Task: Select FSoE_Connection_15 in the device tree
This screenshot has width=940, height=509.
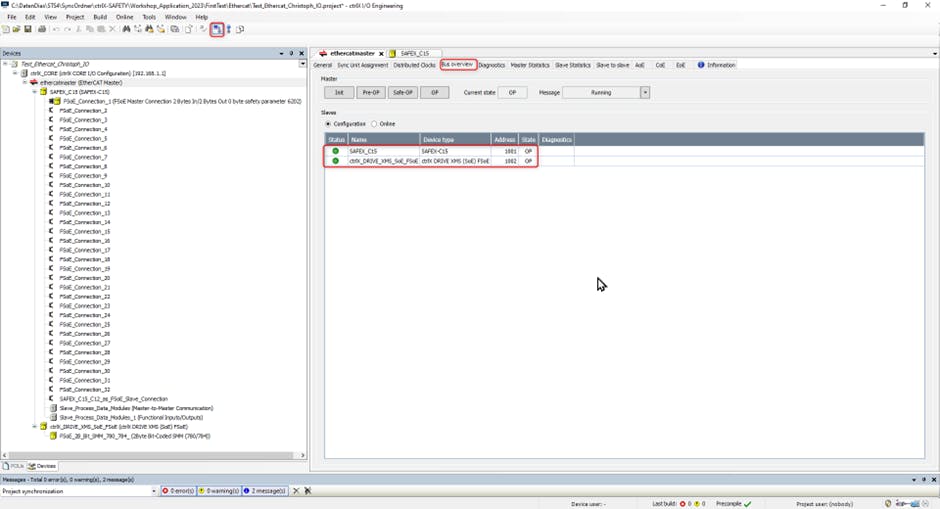Action: [84, 231]
